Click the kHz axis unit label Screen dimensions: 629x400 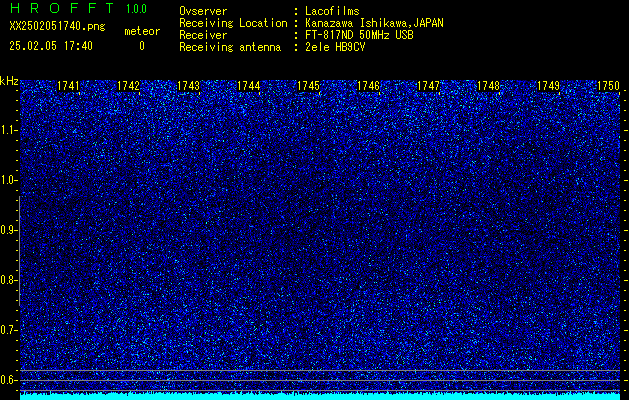pos(9,81)
